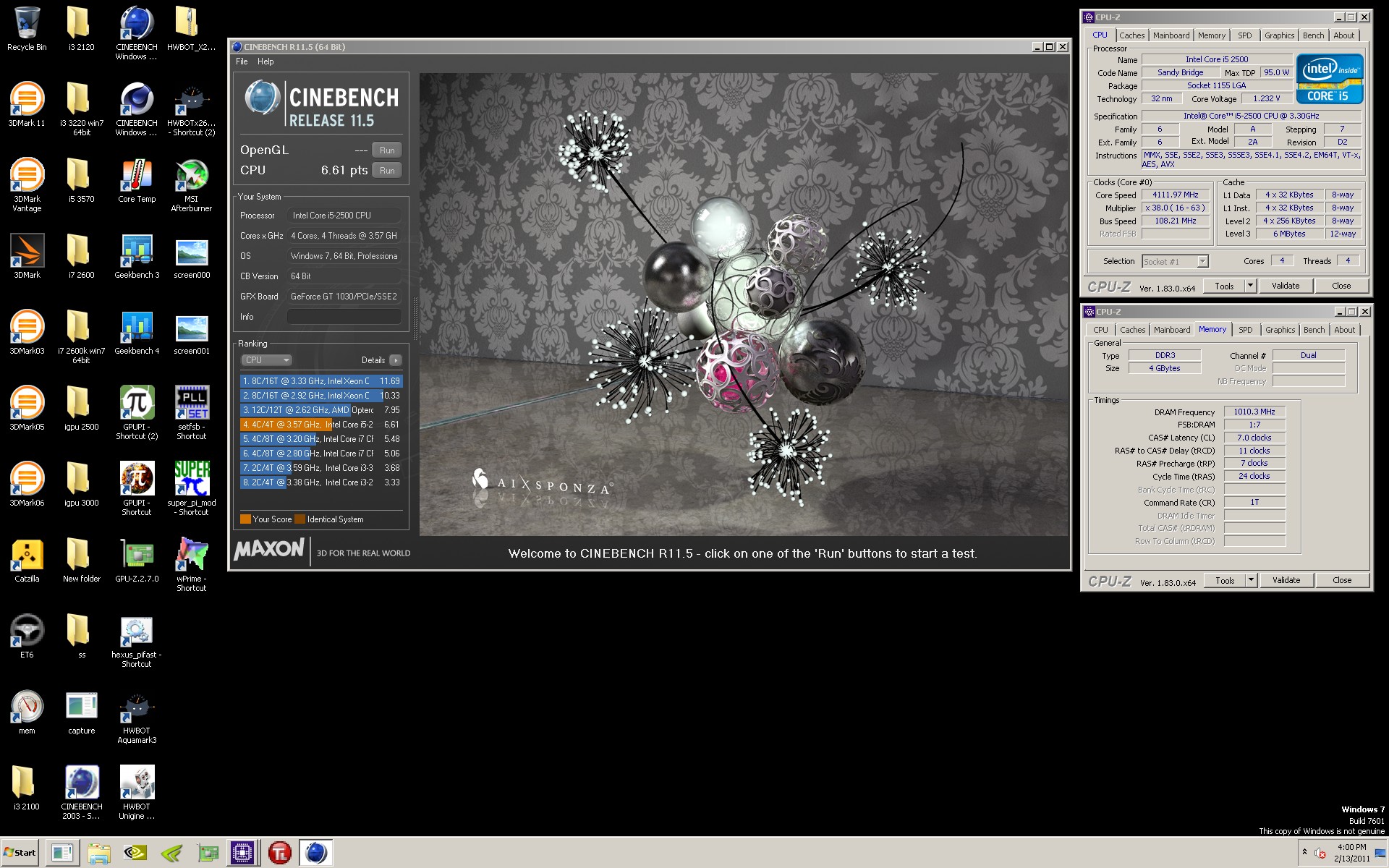Open Geekbench 4 desktop icon
This screenshot has width=1389, height=868.
(137, 333)
